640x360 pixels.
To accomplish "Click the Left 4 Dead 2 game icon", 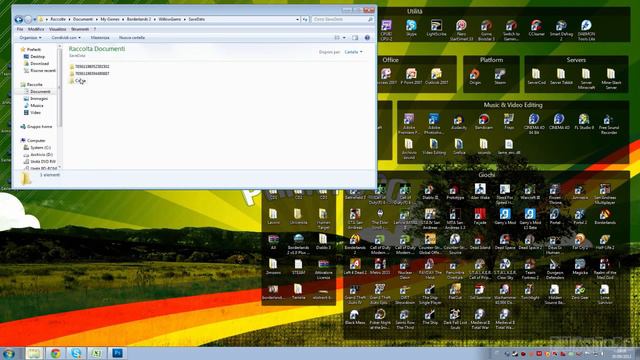I will (x=355, y=267).
